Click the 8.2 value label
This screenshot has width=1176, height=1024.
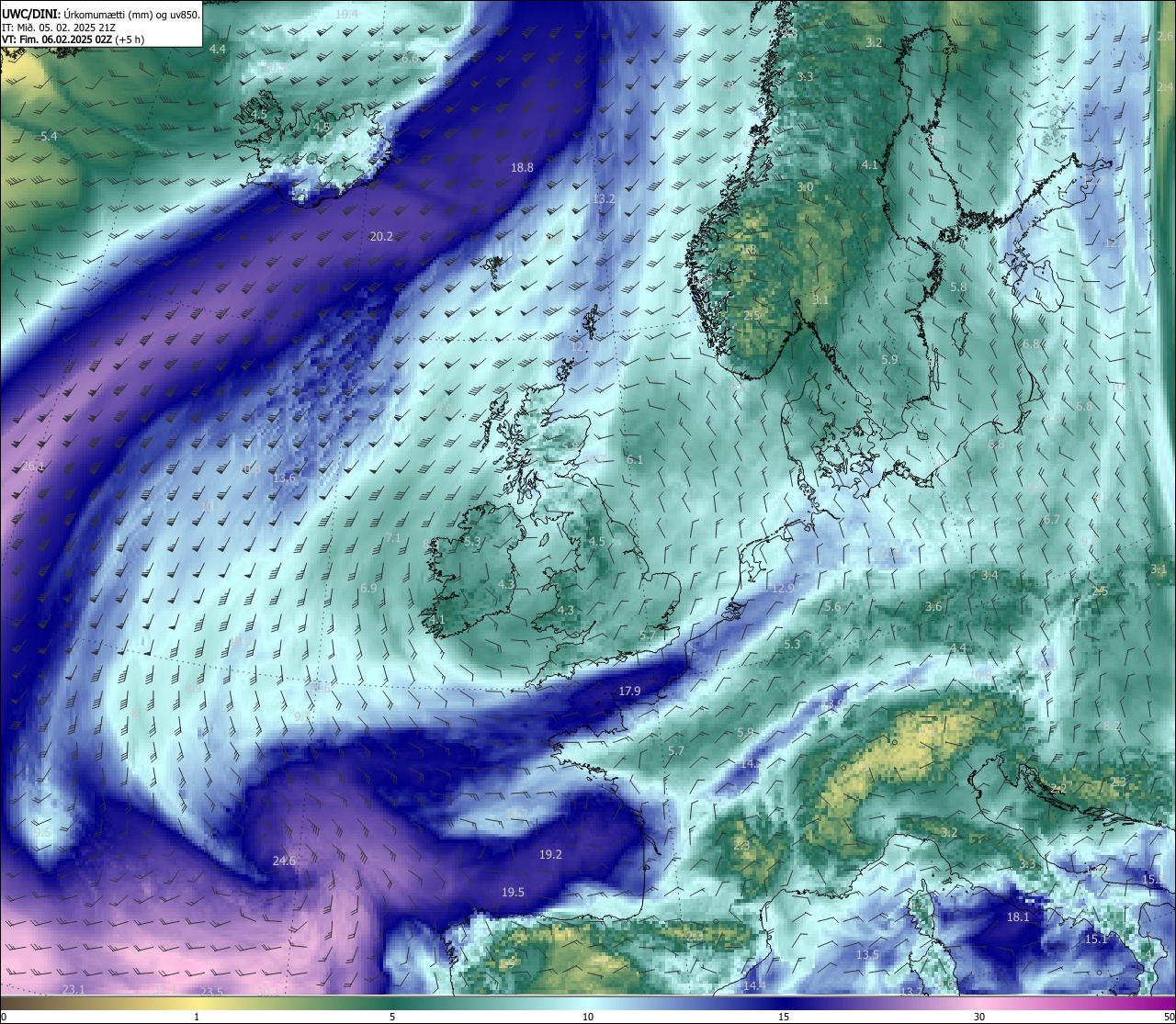1113,726
